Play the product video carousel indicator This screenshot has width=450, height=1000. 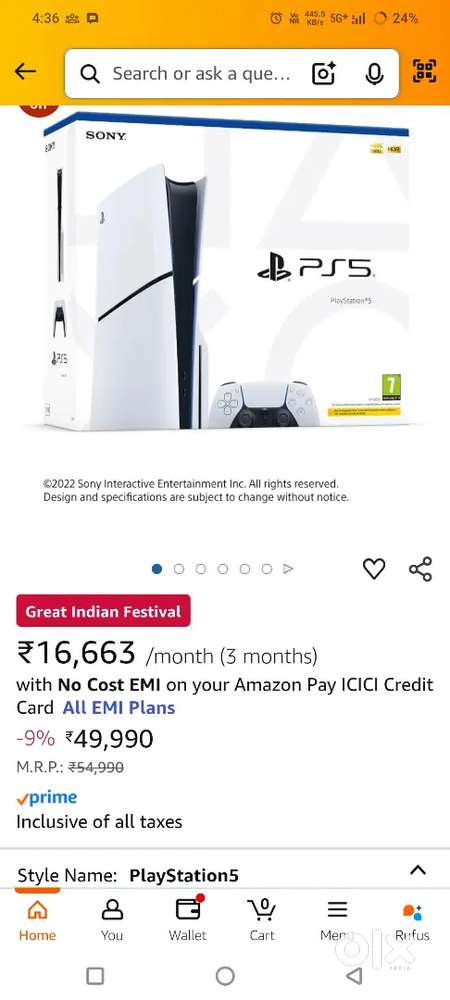click(x=288, y=568)
